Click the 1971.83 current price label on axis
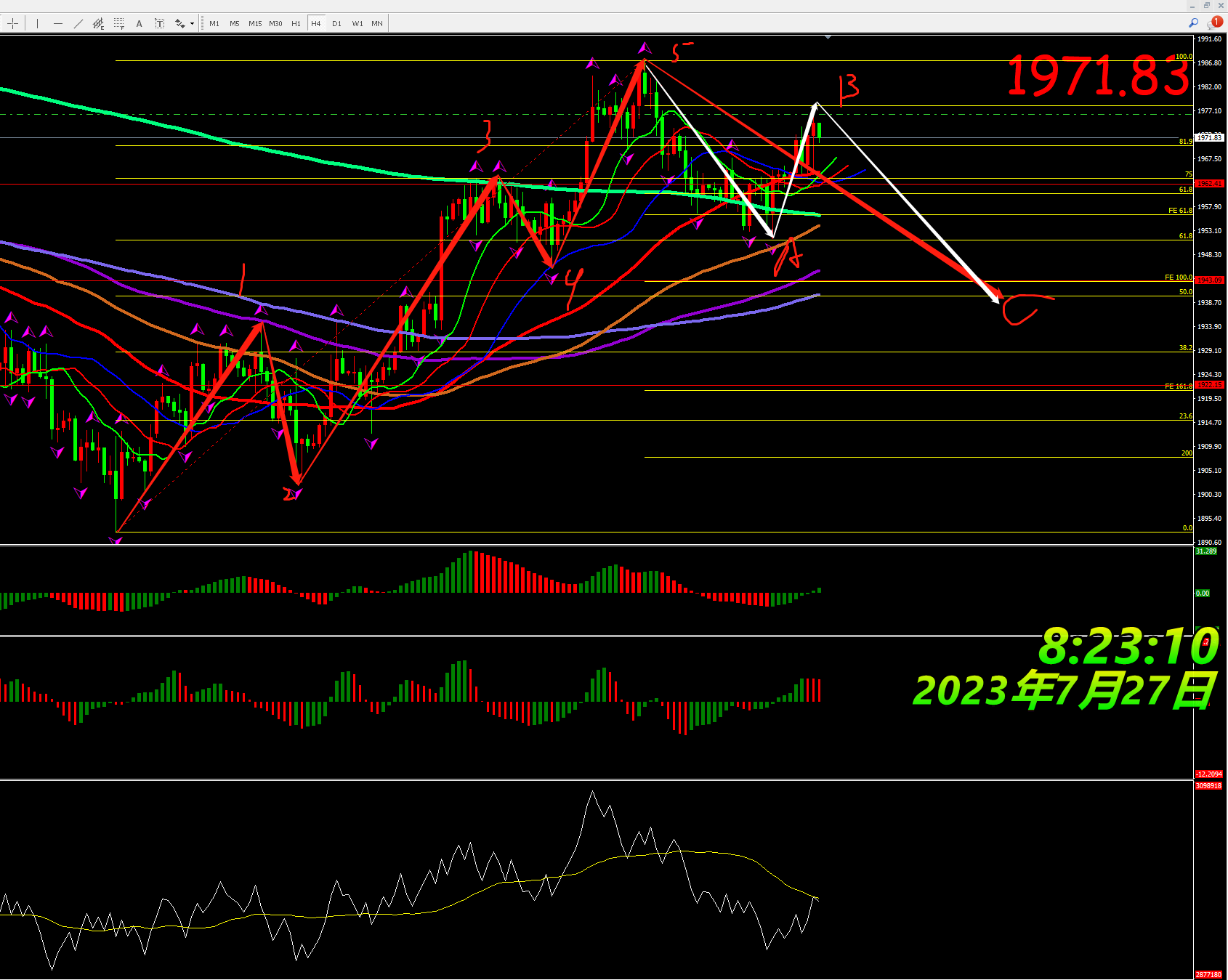This screenshot has width=1228, height=980. point(1210,137)
